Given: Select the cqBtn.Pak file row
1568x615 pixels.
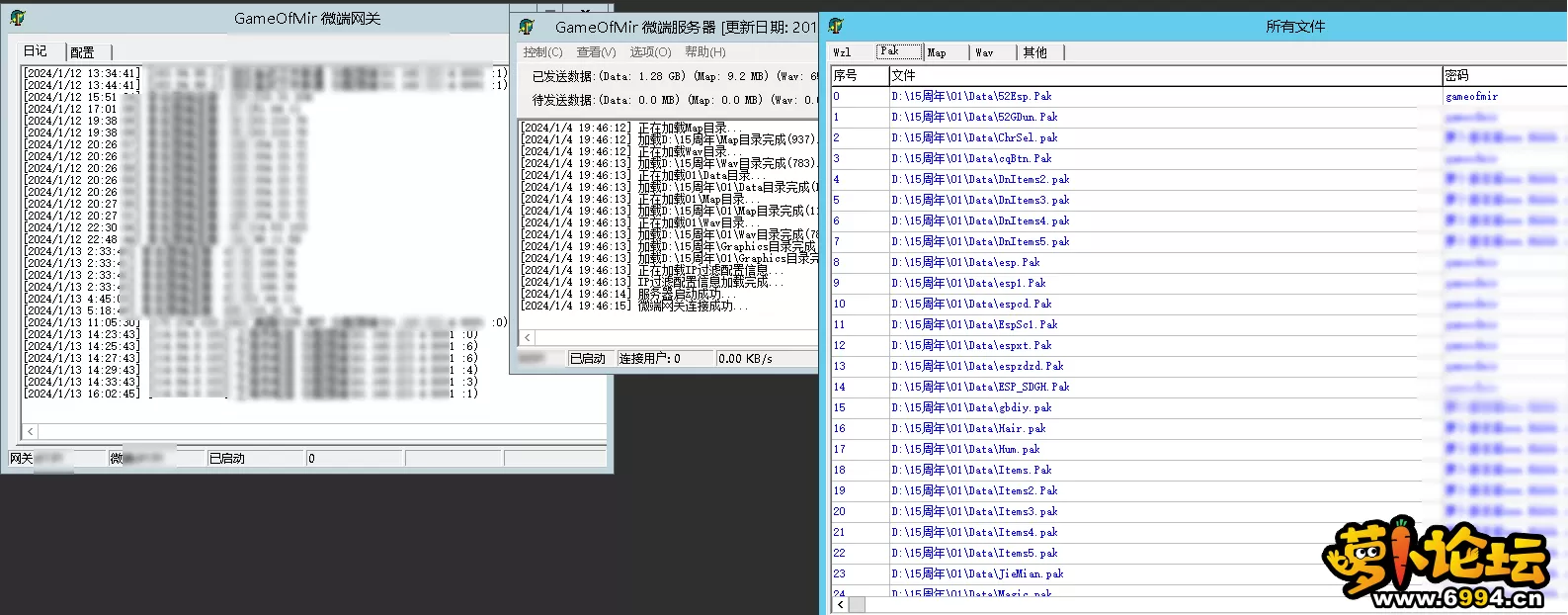Looking at the screenshot, I should tap(1198, 158).
